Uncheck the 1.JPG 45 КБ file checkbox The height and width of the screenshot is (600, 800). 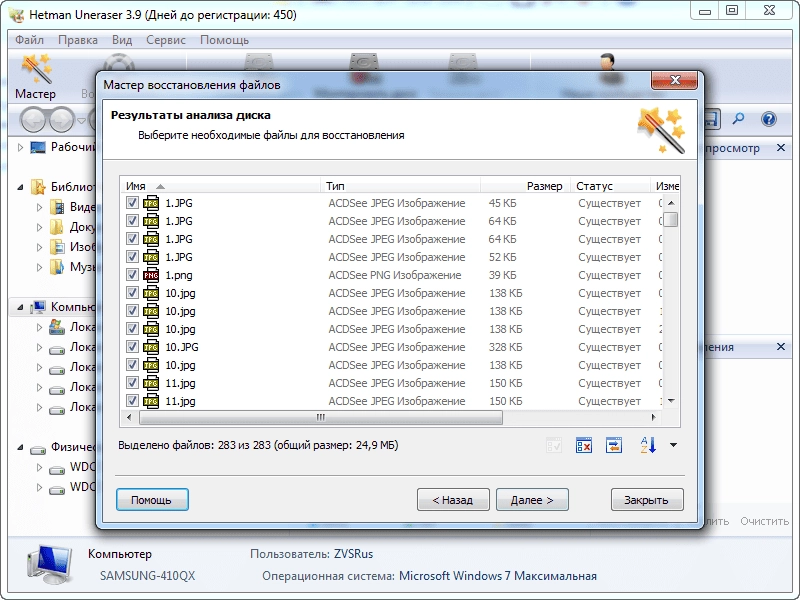click(132, 203)
